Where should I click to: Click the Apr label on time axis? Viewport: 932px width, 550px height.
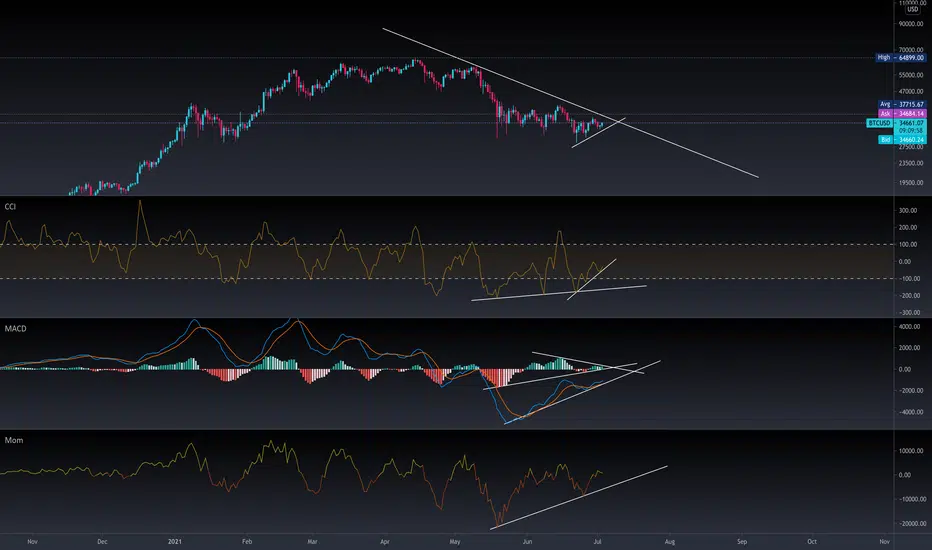[x=385, y=542]
